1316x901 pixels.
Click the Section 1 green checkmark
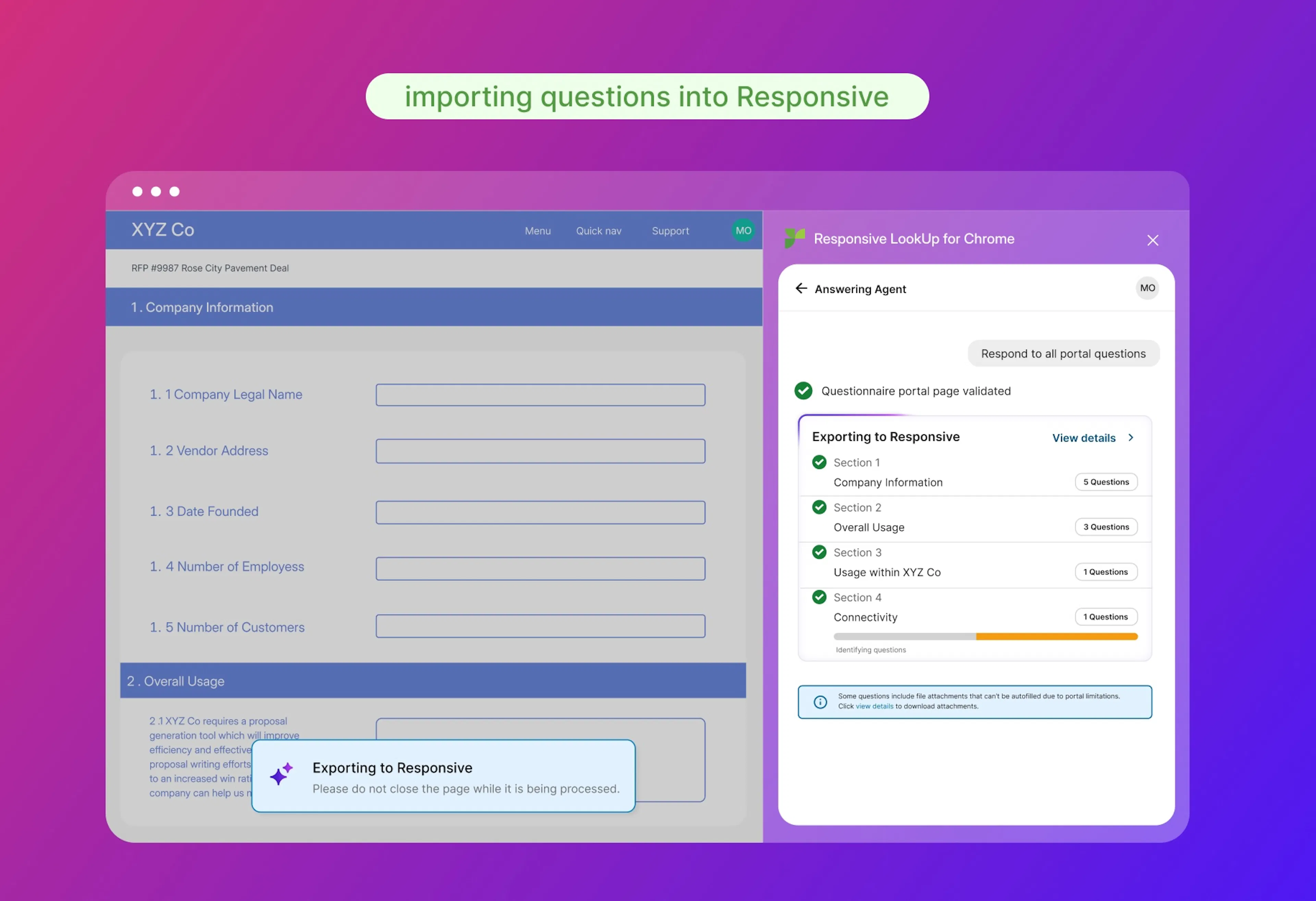coord(819,462)
